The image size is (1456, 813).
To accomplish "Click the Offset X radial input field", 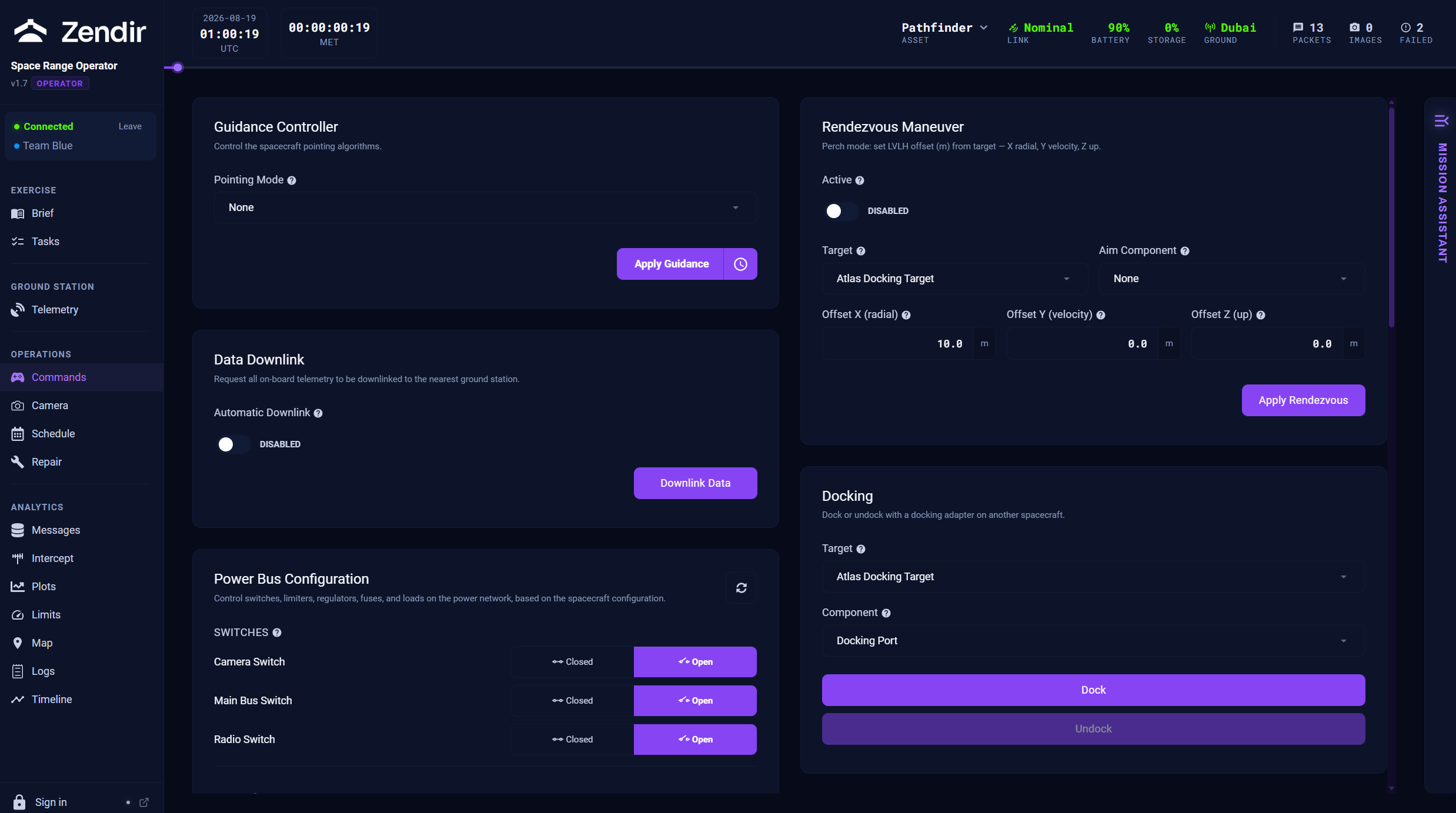I will pyautogui.click(x=897, y=344).
